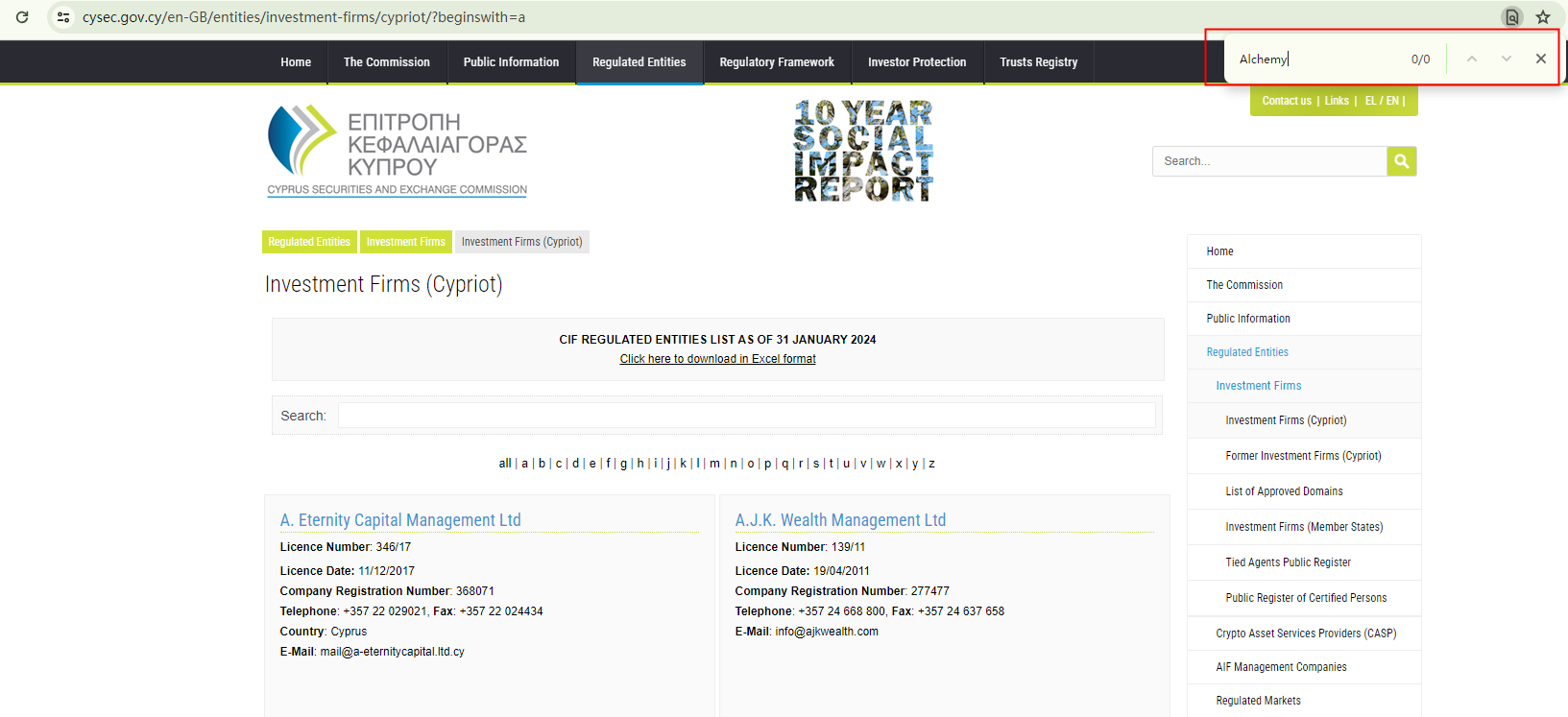The width and height of the screenshot is (1568, 717).
Task: Click the CySEC logo
Action: coord(397,152)
